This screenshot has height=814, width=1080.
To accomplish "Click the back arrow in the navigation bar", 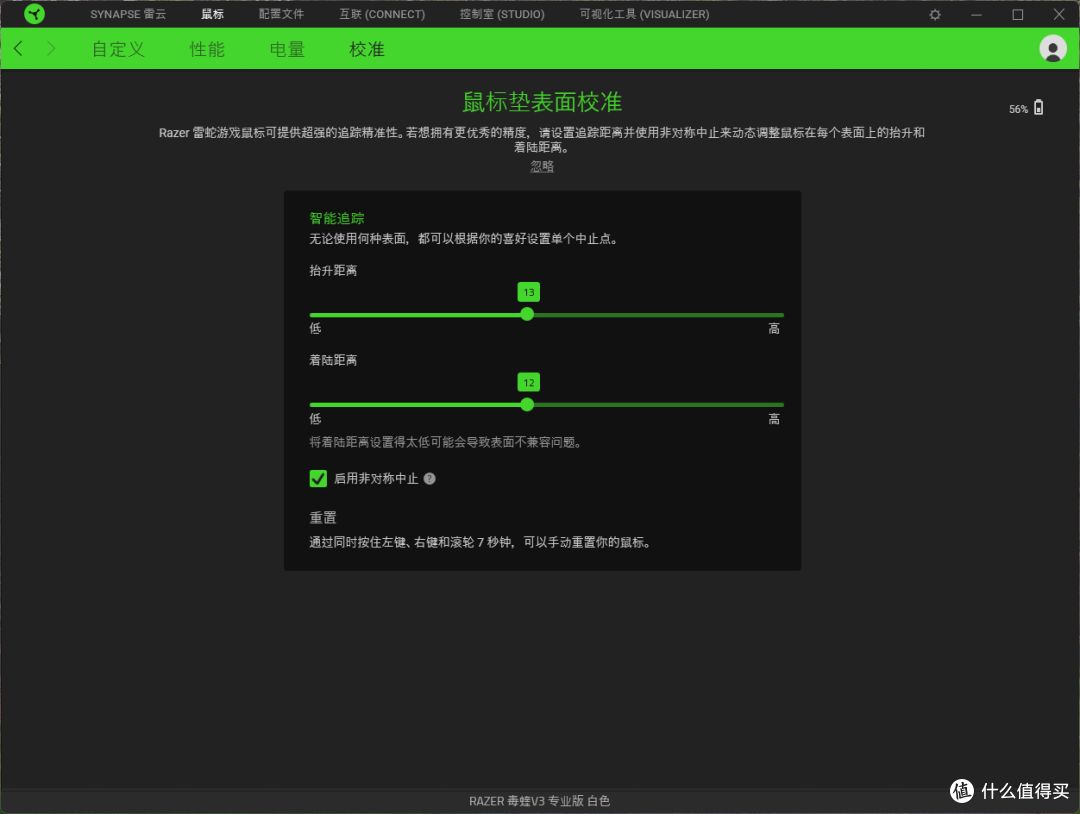I will (x=17, y=47).
